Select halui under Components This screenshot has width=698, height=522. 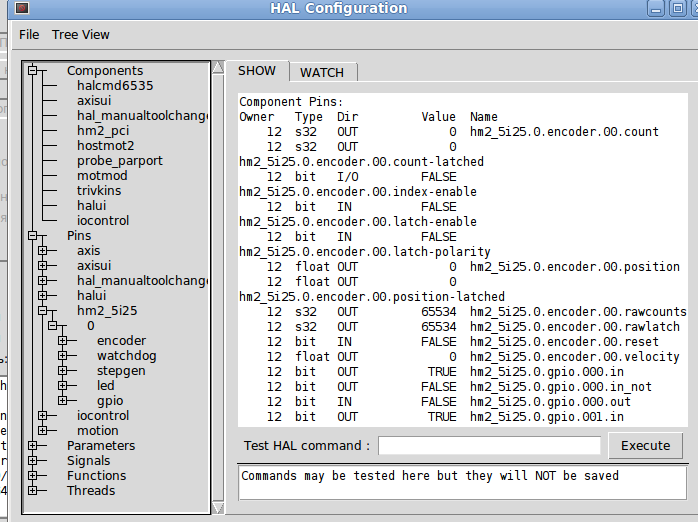91,206
